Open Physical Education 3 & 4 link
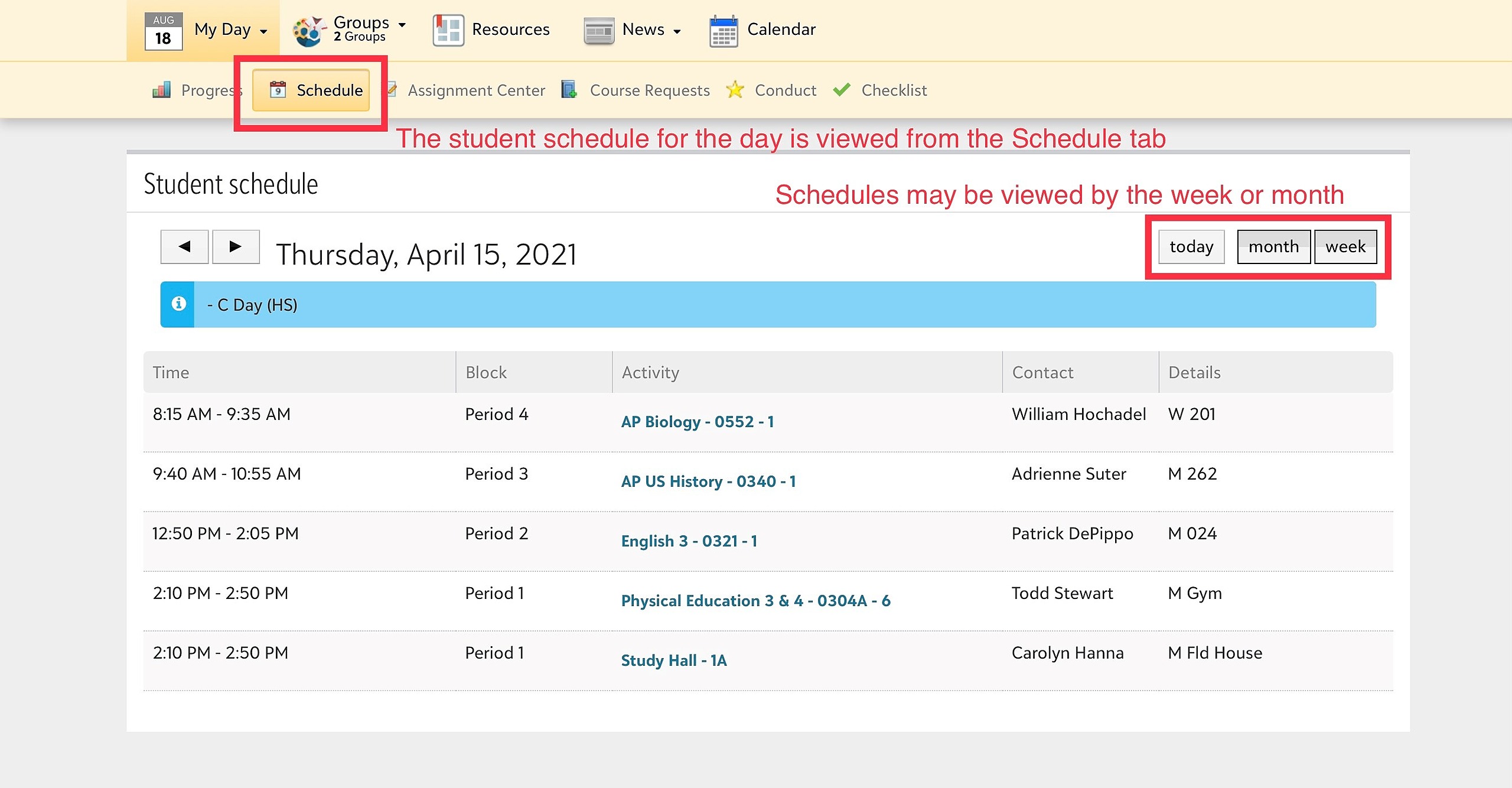Image resolution: width=1512 pixels, height=788 pixels. pos(755,601)
